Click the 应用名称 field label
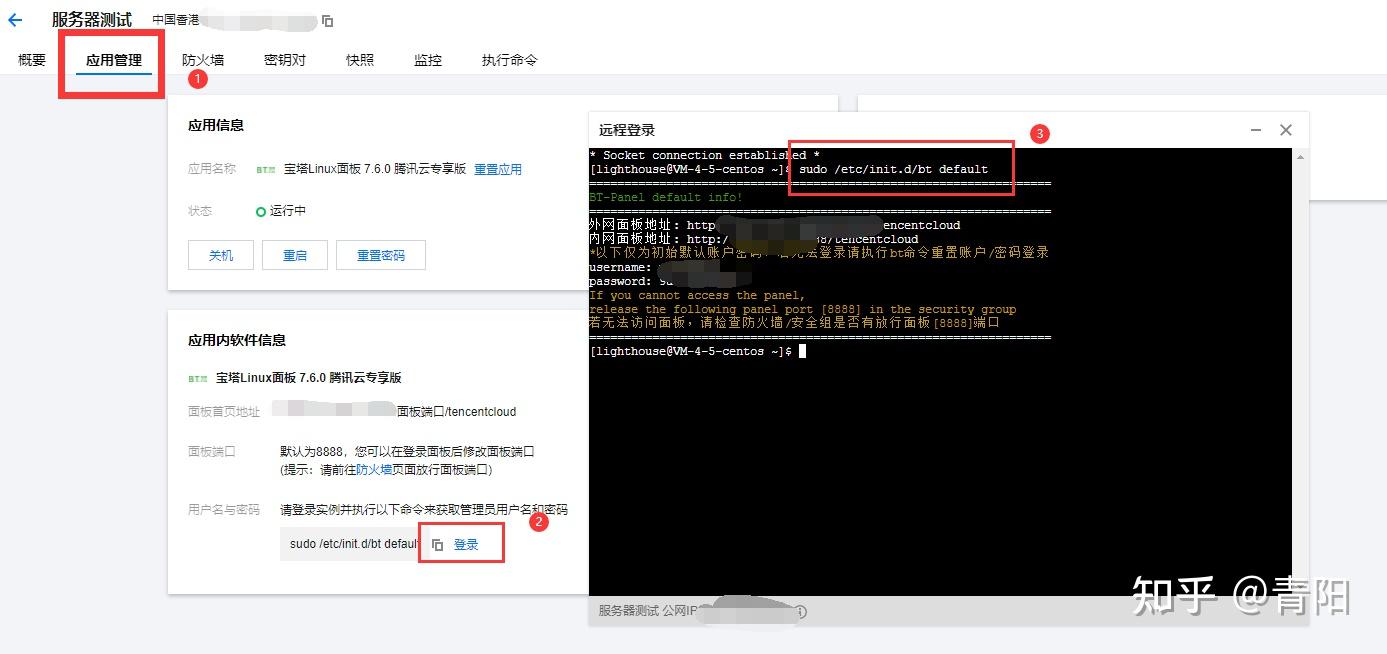 point(212,169)
